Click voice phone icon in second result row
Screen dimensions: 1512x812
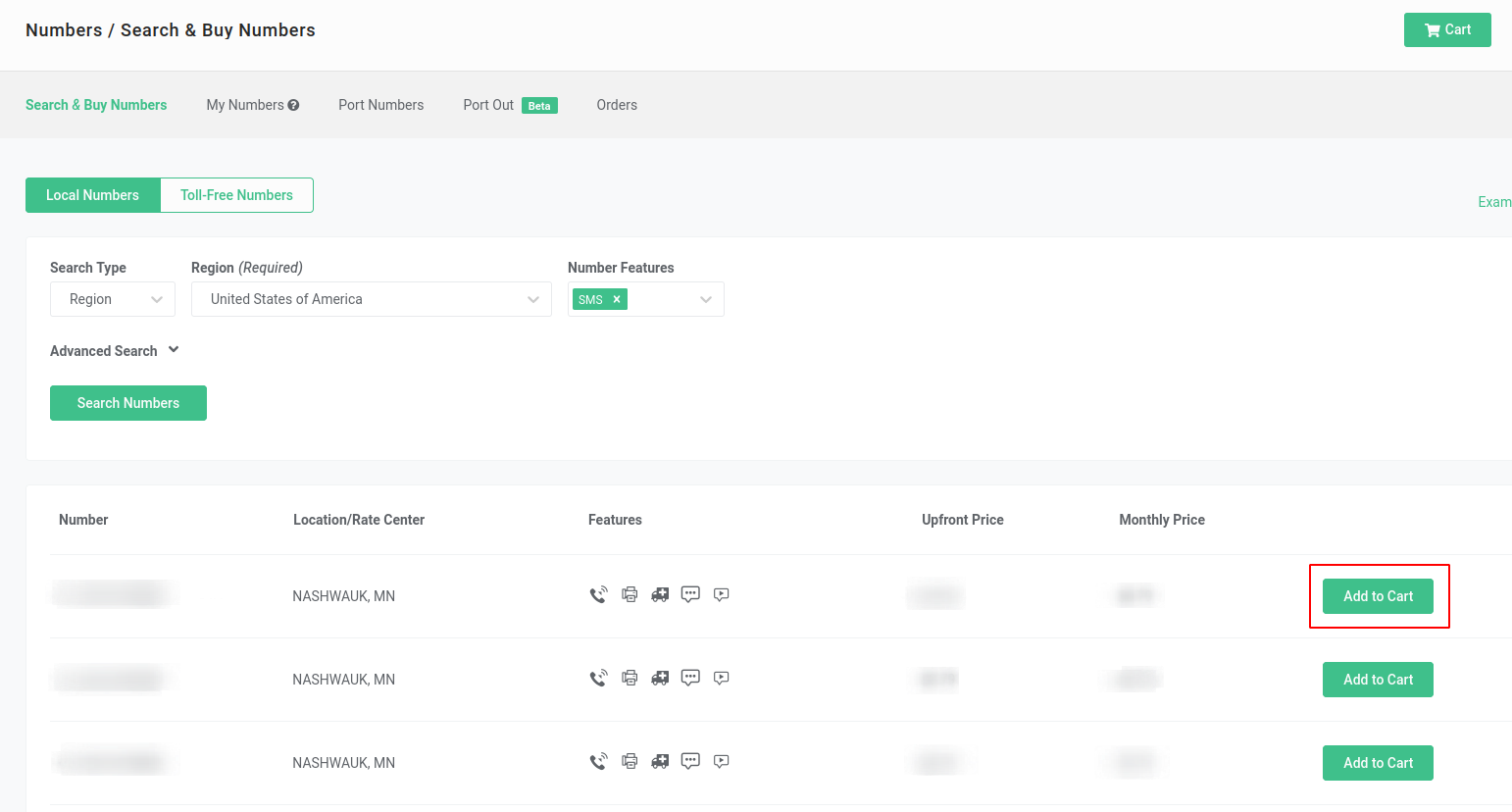(x=598, y=678)
